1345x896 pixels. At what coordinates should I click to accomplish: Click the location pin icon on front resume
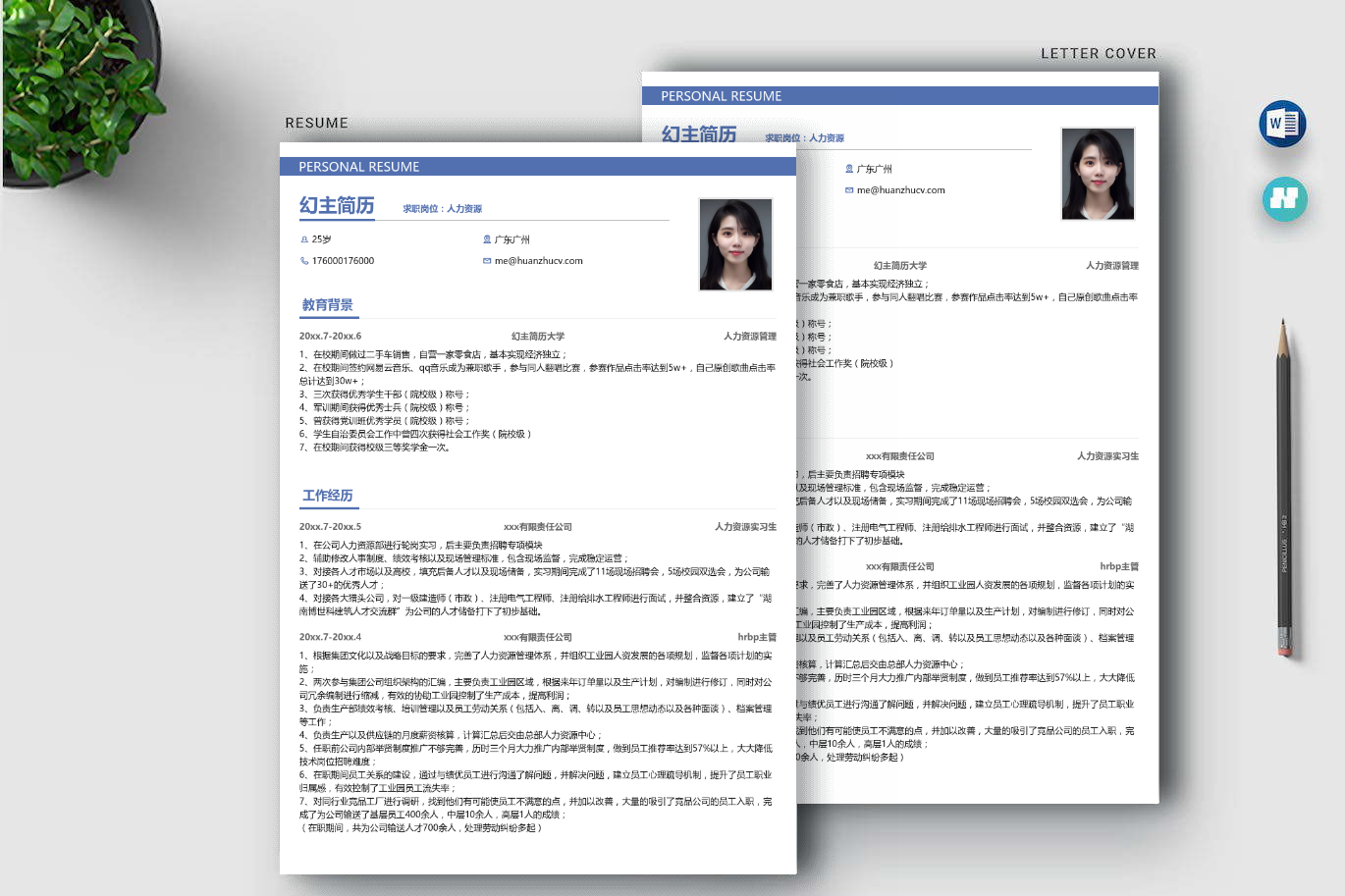pos(487,239)
